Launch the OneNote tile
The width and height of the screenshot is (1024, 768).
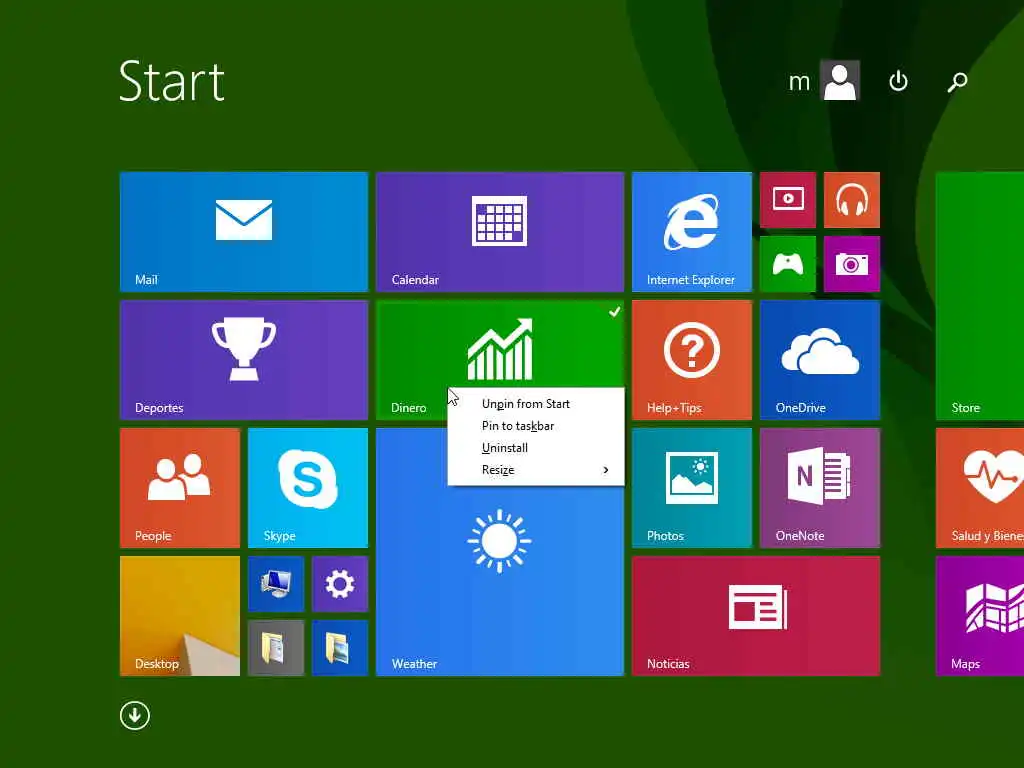(820, 487)
